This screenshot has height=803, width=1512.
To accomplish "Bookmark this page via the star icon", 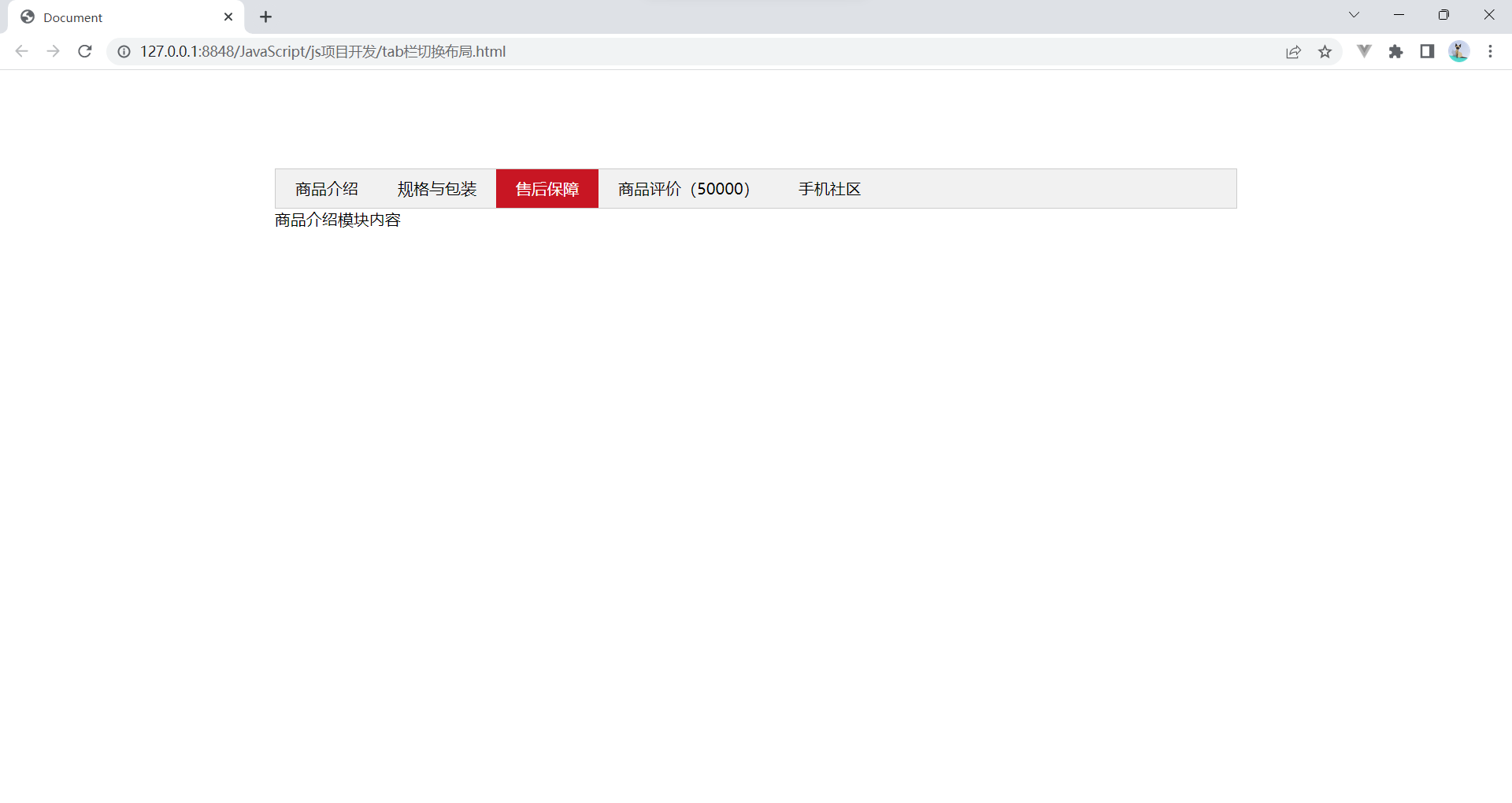I will pyautogui.click(x=1325, y=51).
